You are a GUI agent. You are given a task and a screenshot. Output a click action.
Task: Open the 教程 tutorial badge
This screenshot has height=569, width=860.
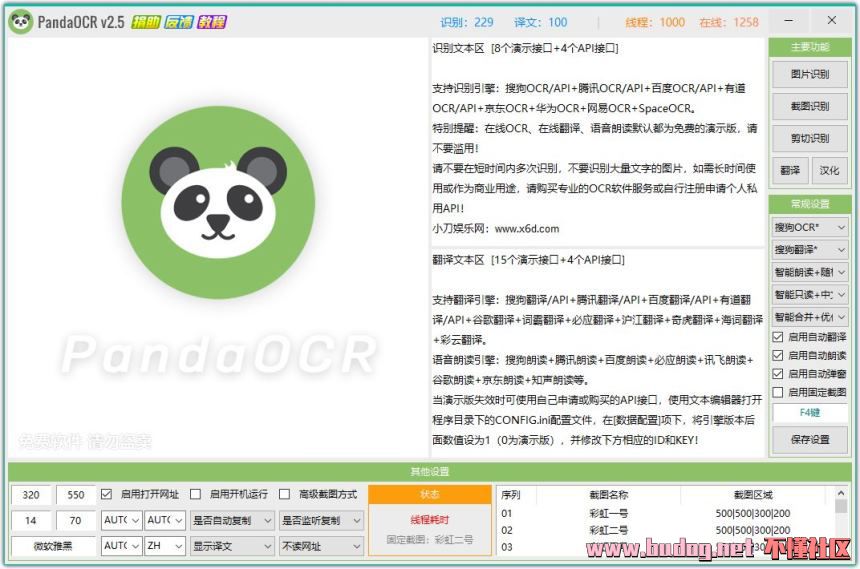(212, 22)
